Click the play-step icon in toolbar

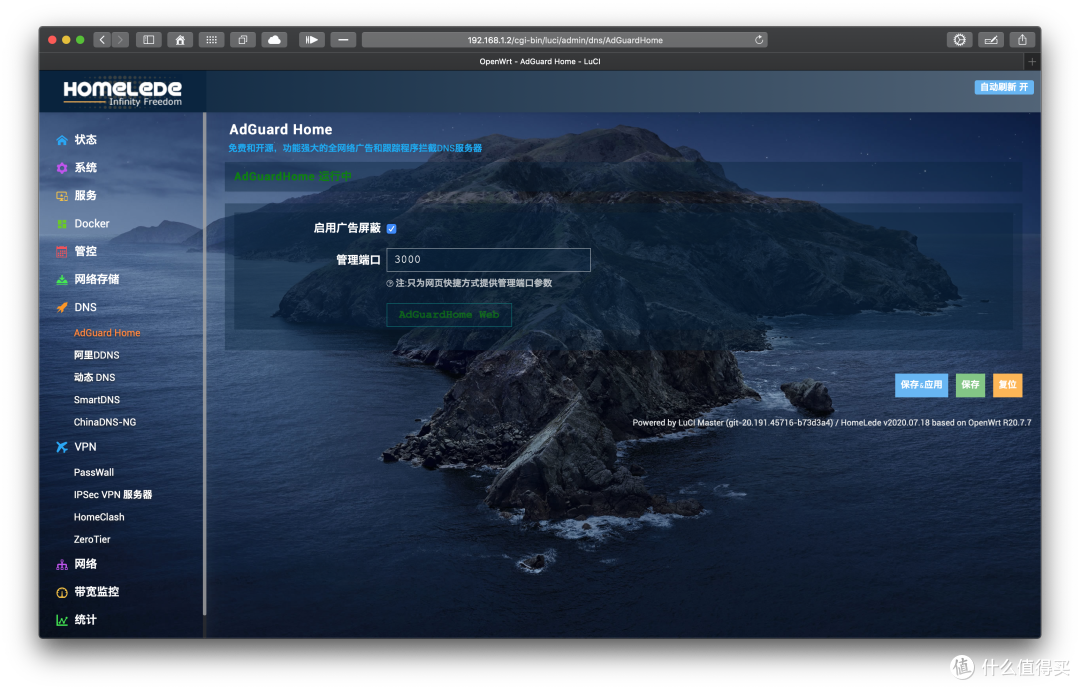312,40
